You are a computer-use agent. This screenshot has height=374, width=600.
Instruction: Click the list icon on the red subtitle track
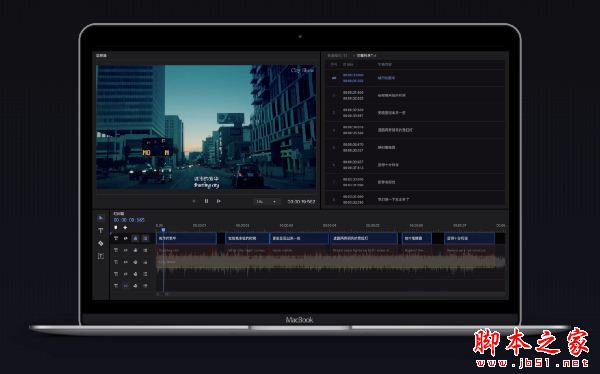pos(145,250)
